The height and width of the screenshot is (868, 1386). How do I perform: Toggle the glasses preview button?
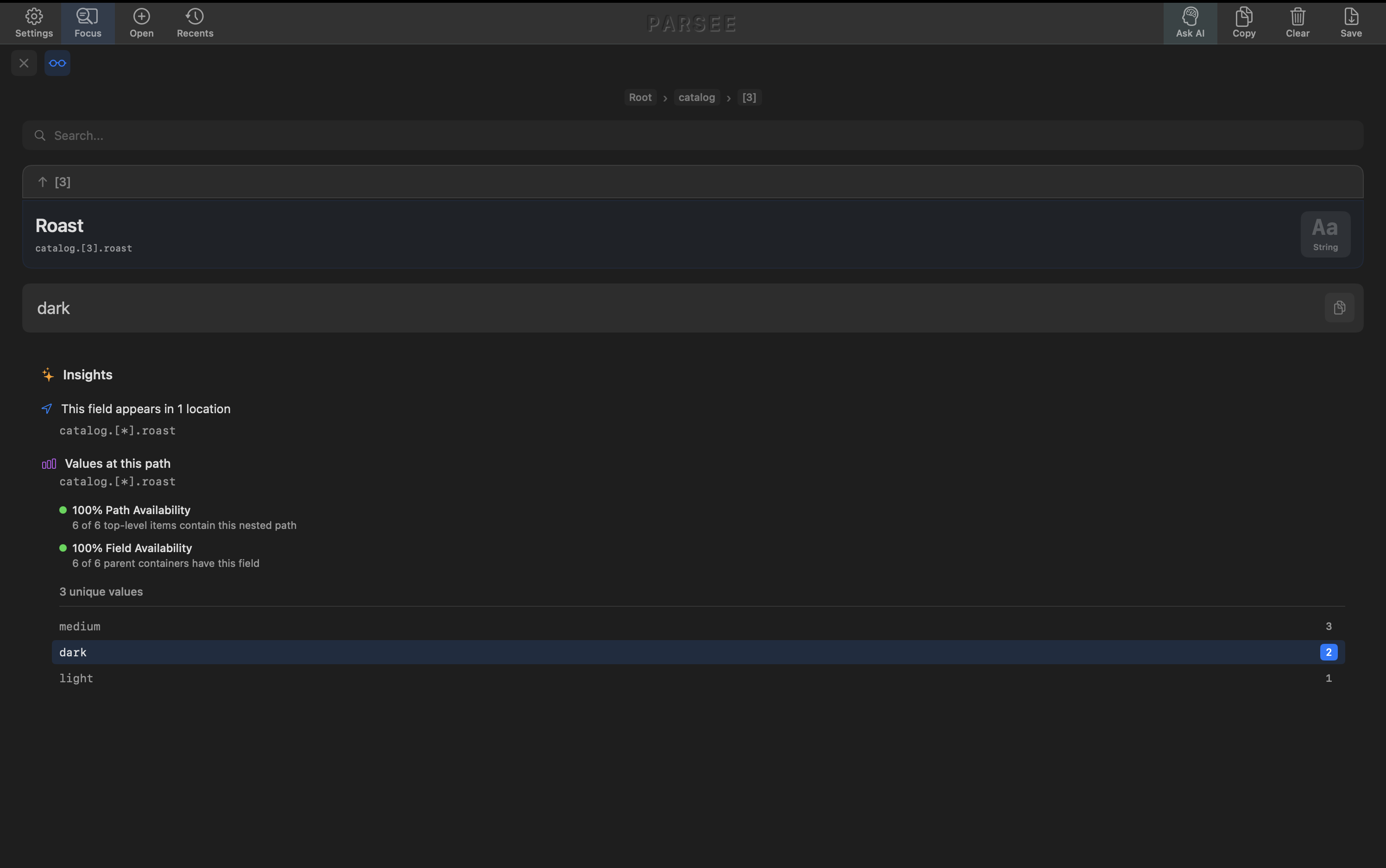[x=57, y=63]
